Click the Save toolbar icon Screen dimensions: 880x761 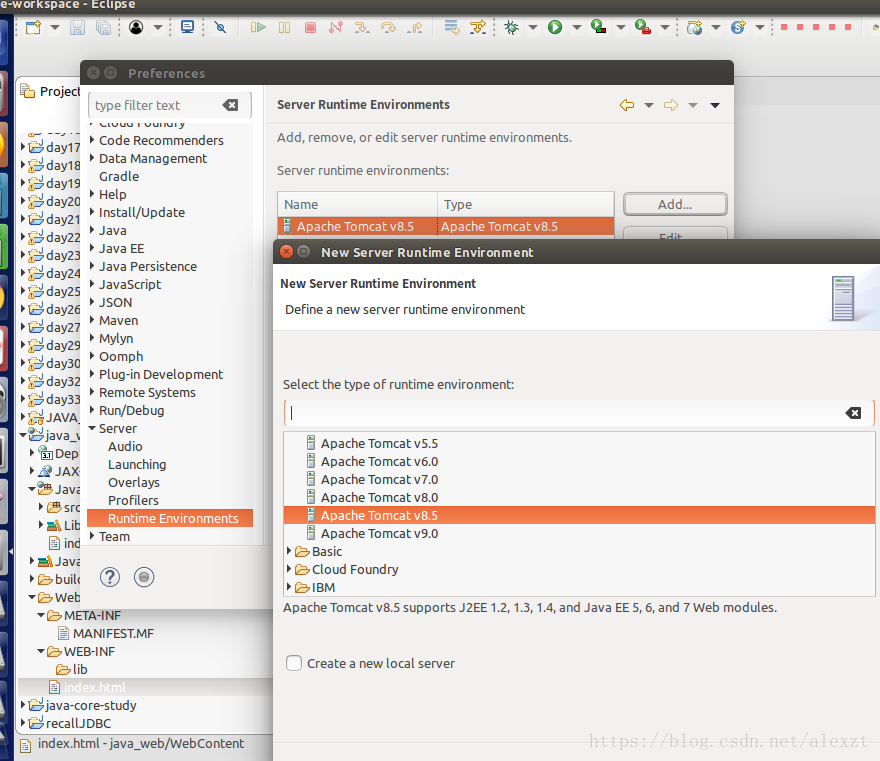click(x=77, y=27)
